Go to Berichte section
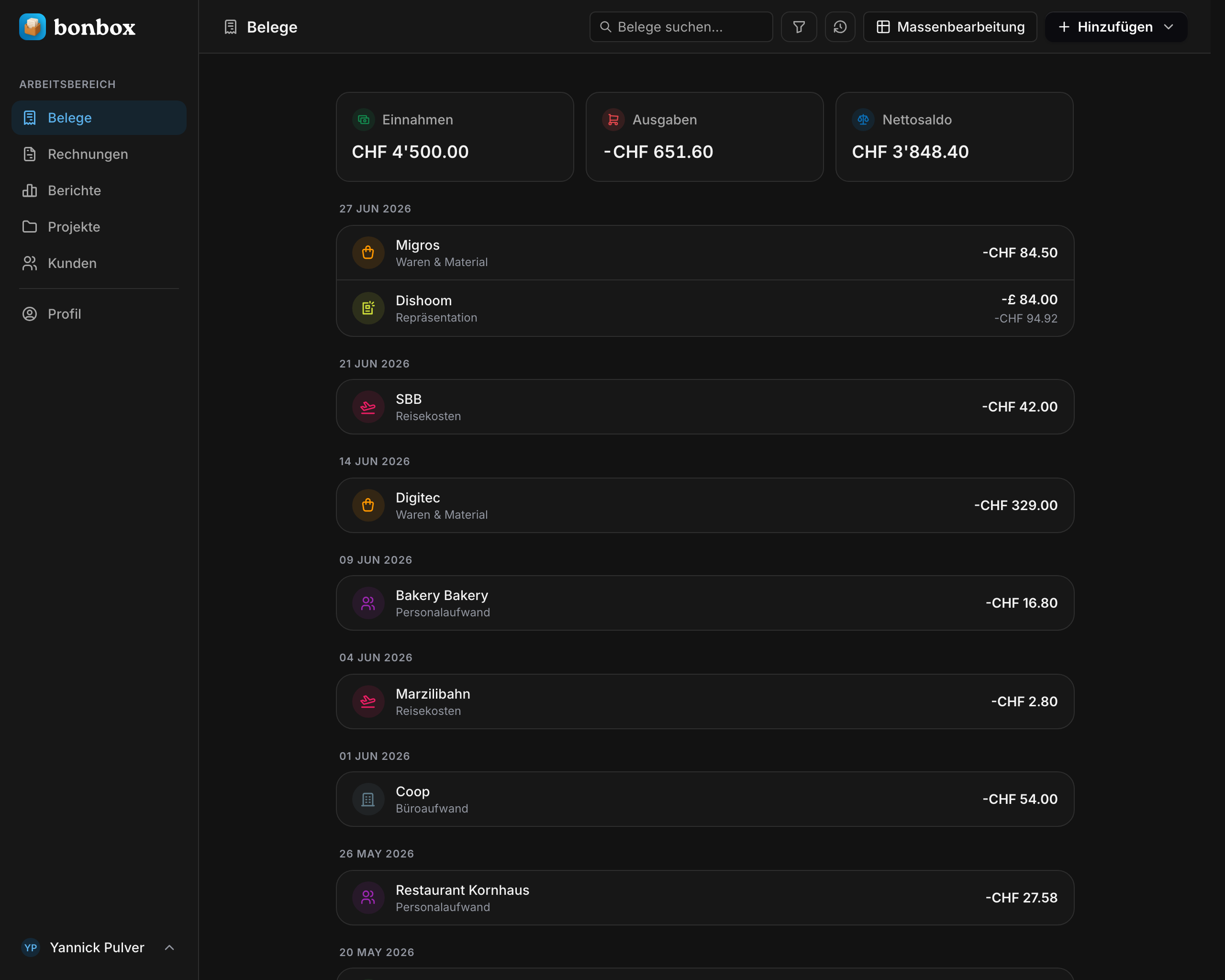 pyautogui.click(x=99, y=190)
